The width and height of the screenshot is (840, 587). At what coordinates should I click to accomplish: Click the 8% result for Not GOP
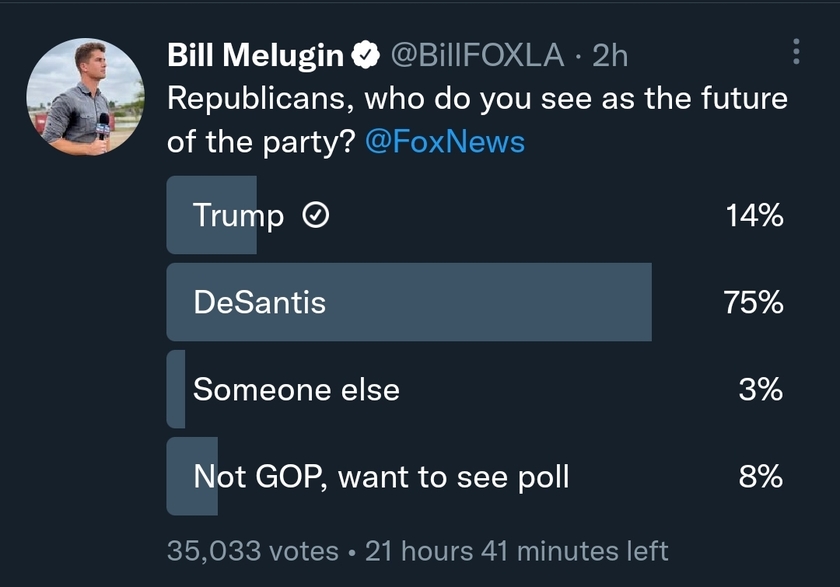[x=761, y=476]
